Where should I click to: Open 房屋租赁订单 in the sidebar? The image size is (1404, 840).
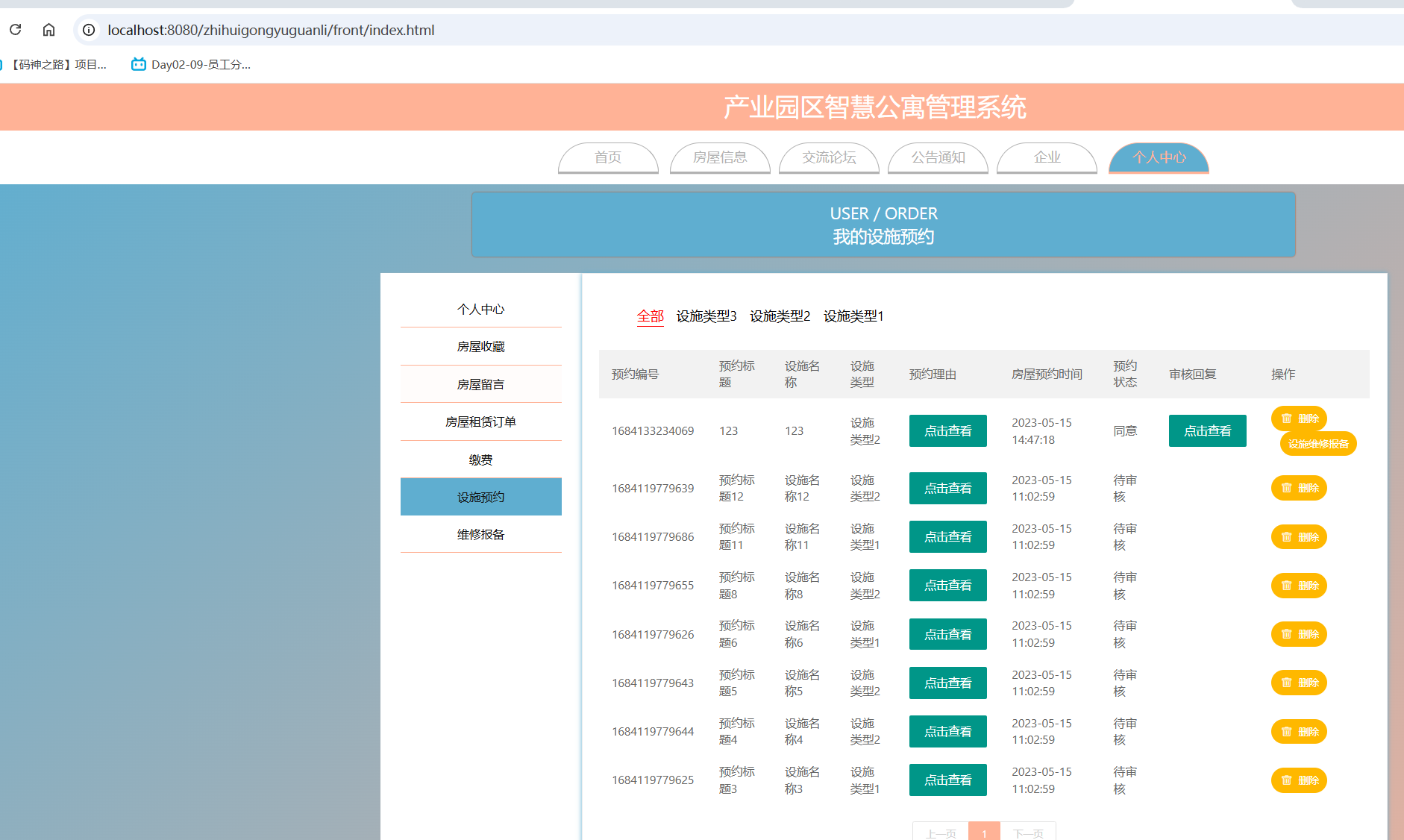[481, 421]
